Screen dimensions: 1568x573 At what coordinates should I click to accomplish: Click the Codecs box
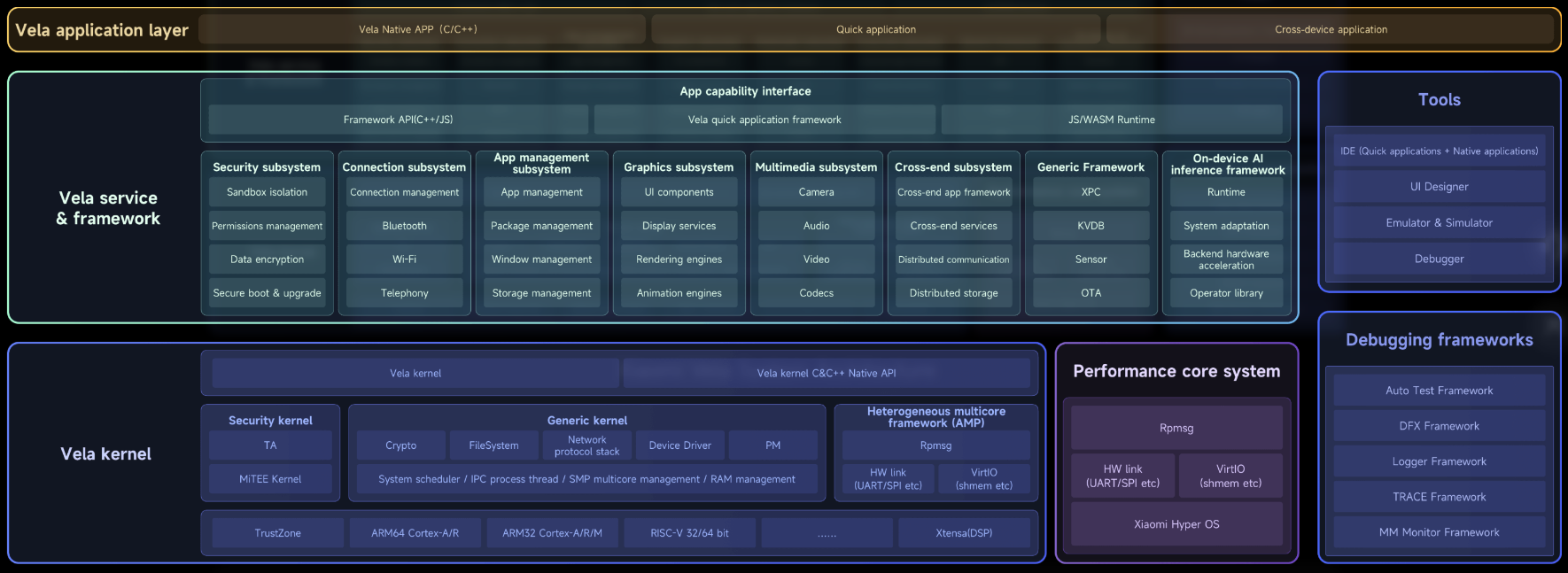[x=817, y=293]
